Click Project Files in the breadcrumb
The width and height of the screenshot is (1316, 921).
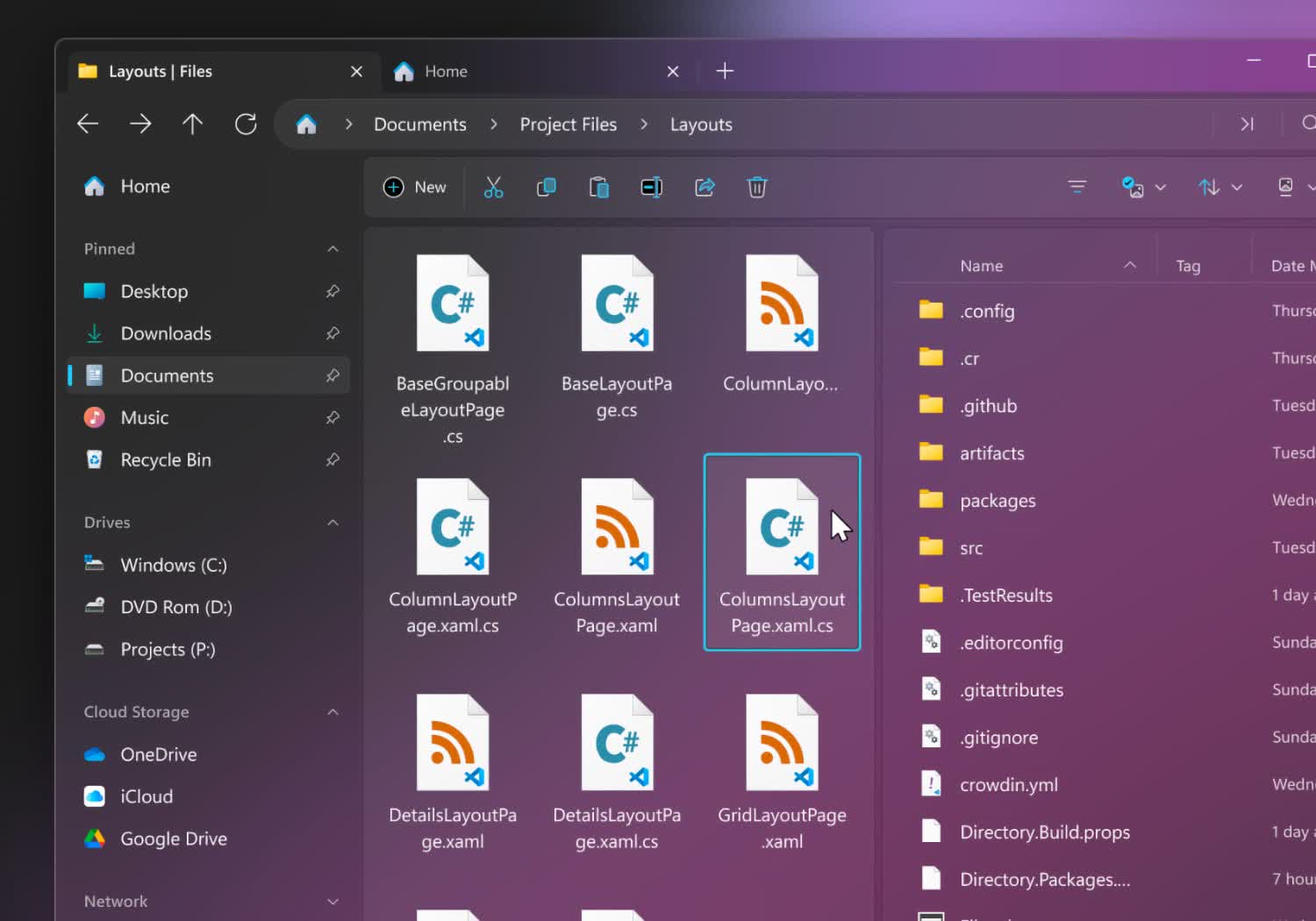(x=569, y=125)
